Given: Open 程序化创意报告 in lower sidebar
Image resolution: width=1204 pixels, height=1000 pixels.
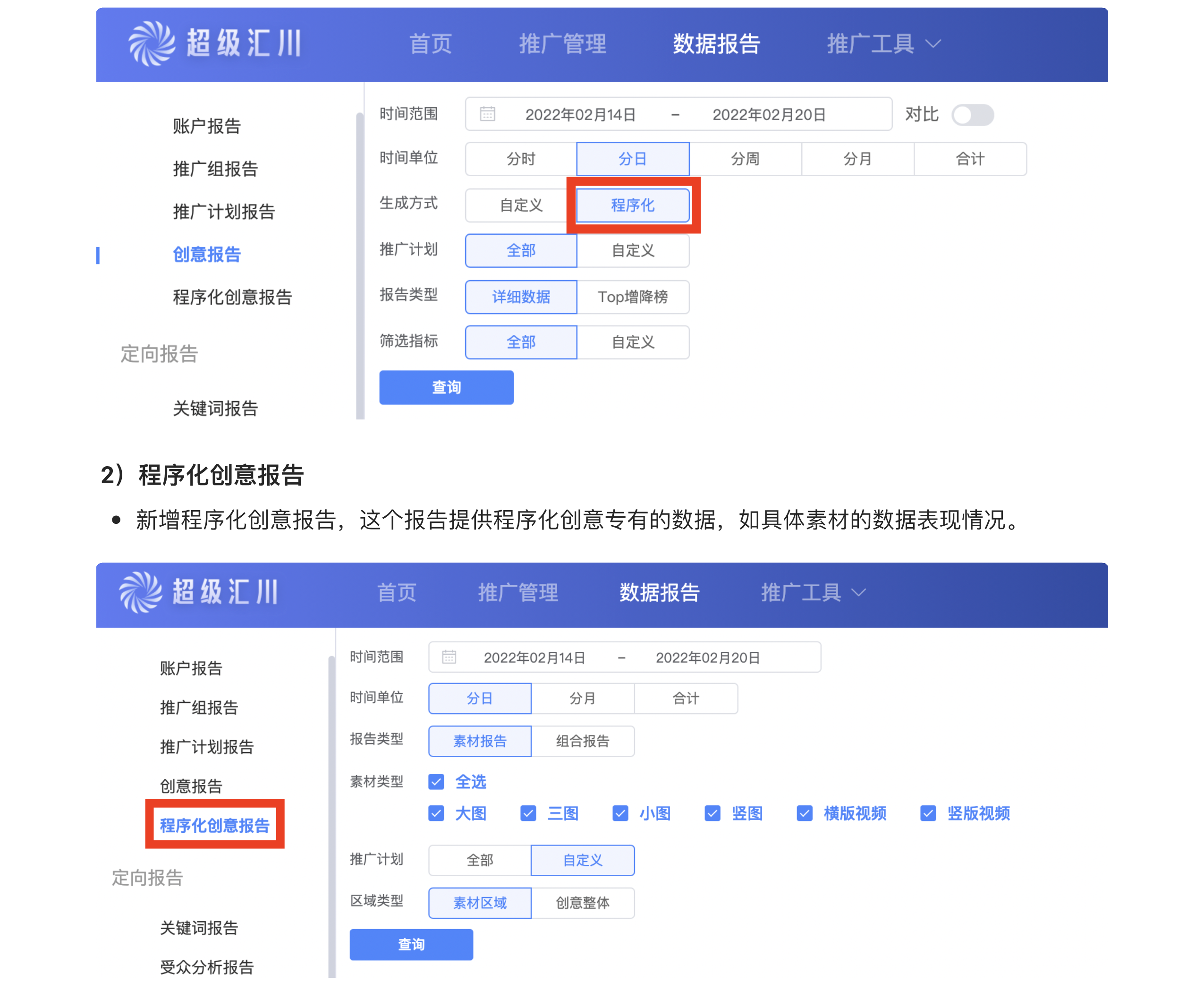Looking at the screenshot, I should 214,825.
